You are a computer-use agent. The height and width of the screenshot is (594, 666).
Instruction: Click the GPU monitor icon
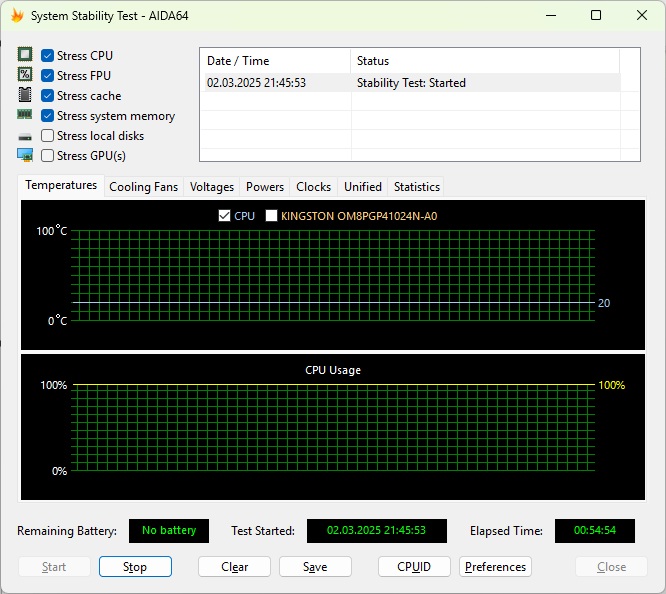(x=25, y=156)
